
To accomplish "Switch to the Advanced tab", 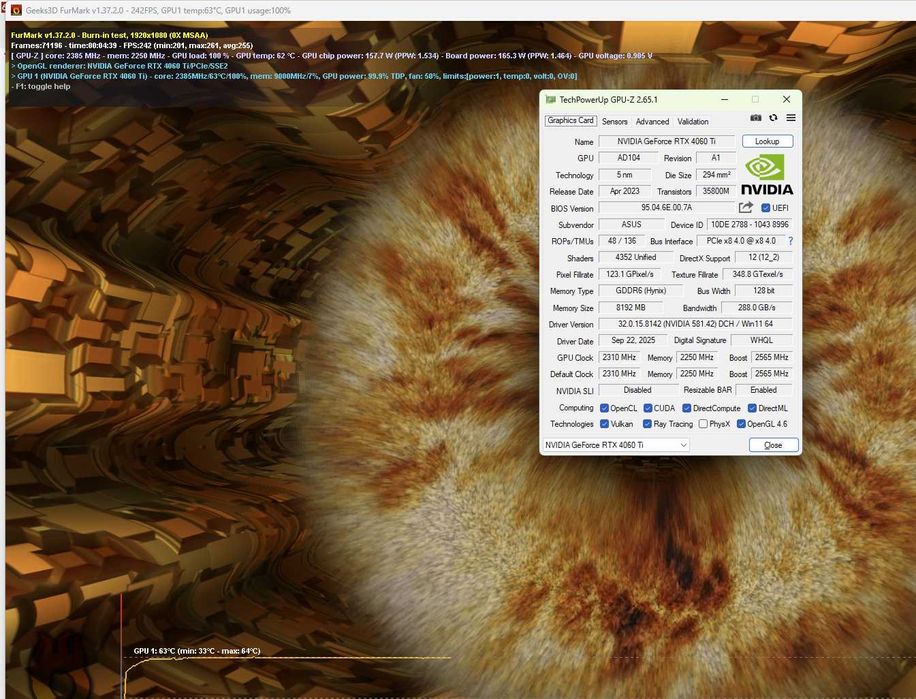I will tap(652, 121).
